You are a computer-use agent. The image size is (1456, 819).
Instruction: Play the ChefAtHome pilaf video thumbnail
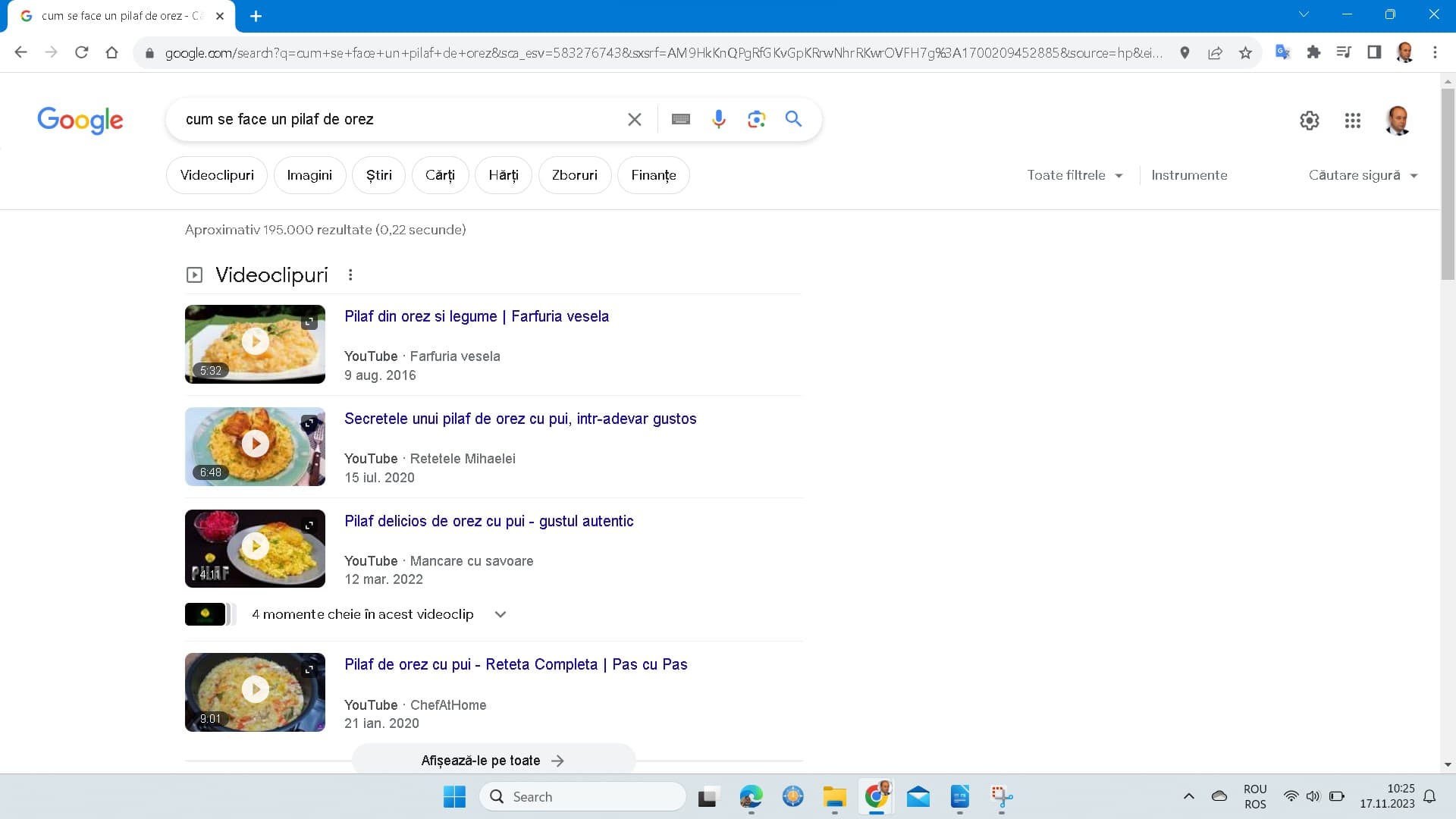(x=255, y=690)
